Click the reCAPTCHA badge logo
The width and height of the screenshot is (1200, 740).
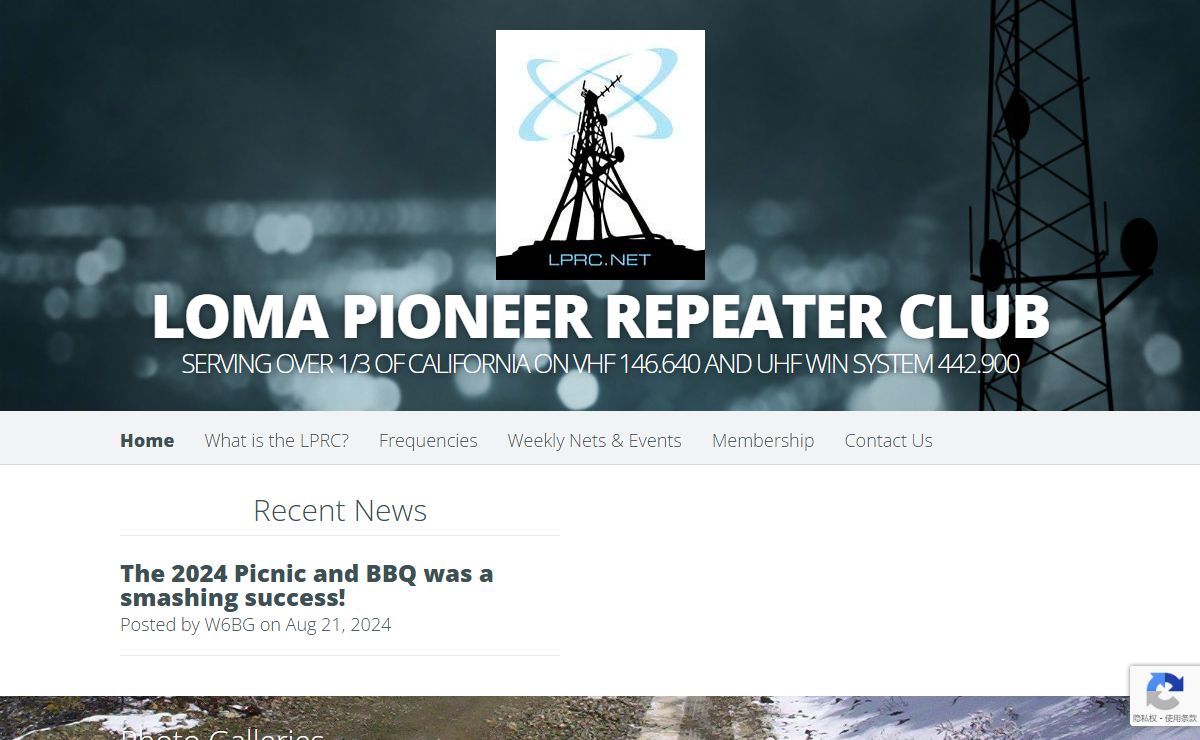[1164, 692]
